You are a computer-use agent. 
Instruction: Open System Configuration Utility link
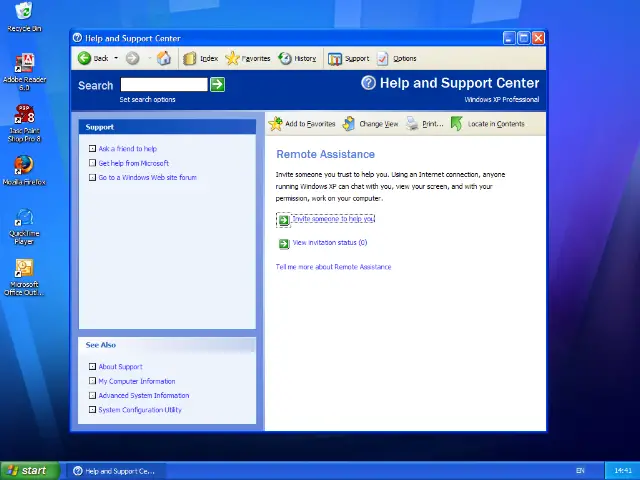[x=140, y=410]
